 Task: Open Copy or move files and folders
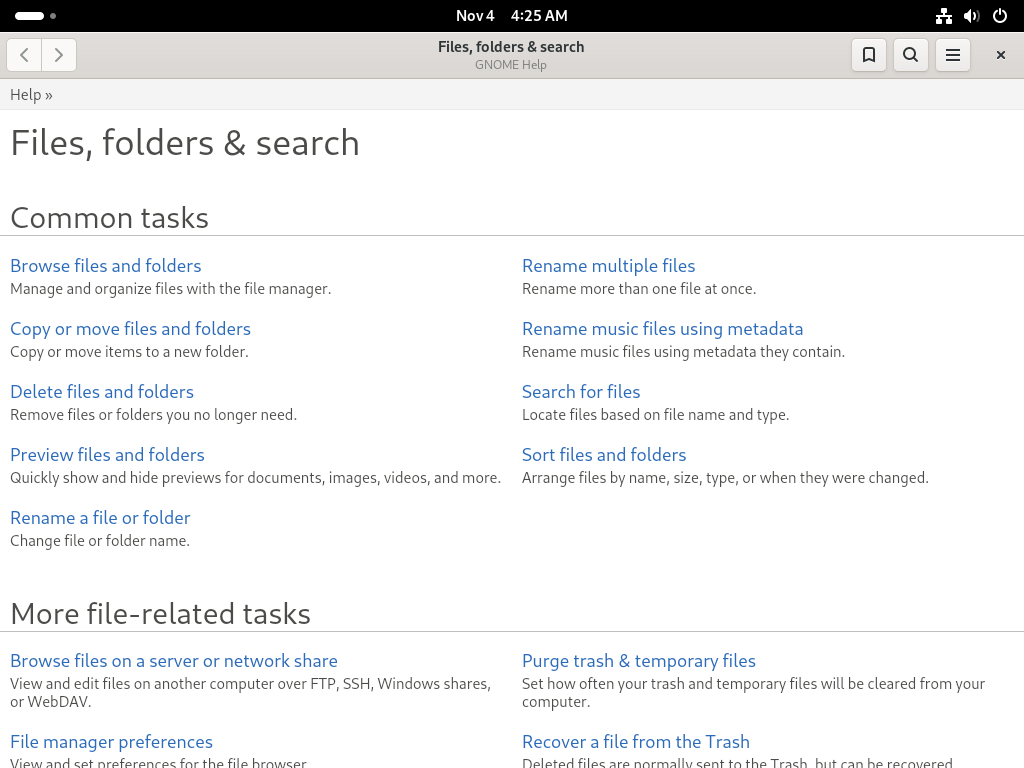(x=131, y=329)
